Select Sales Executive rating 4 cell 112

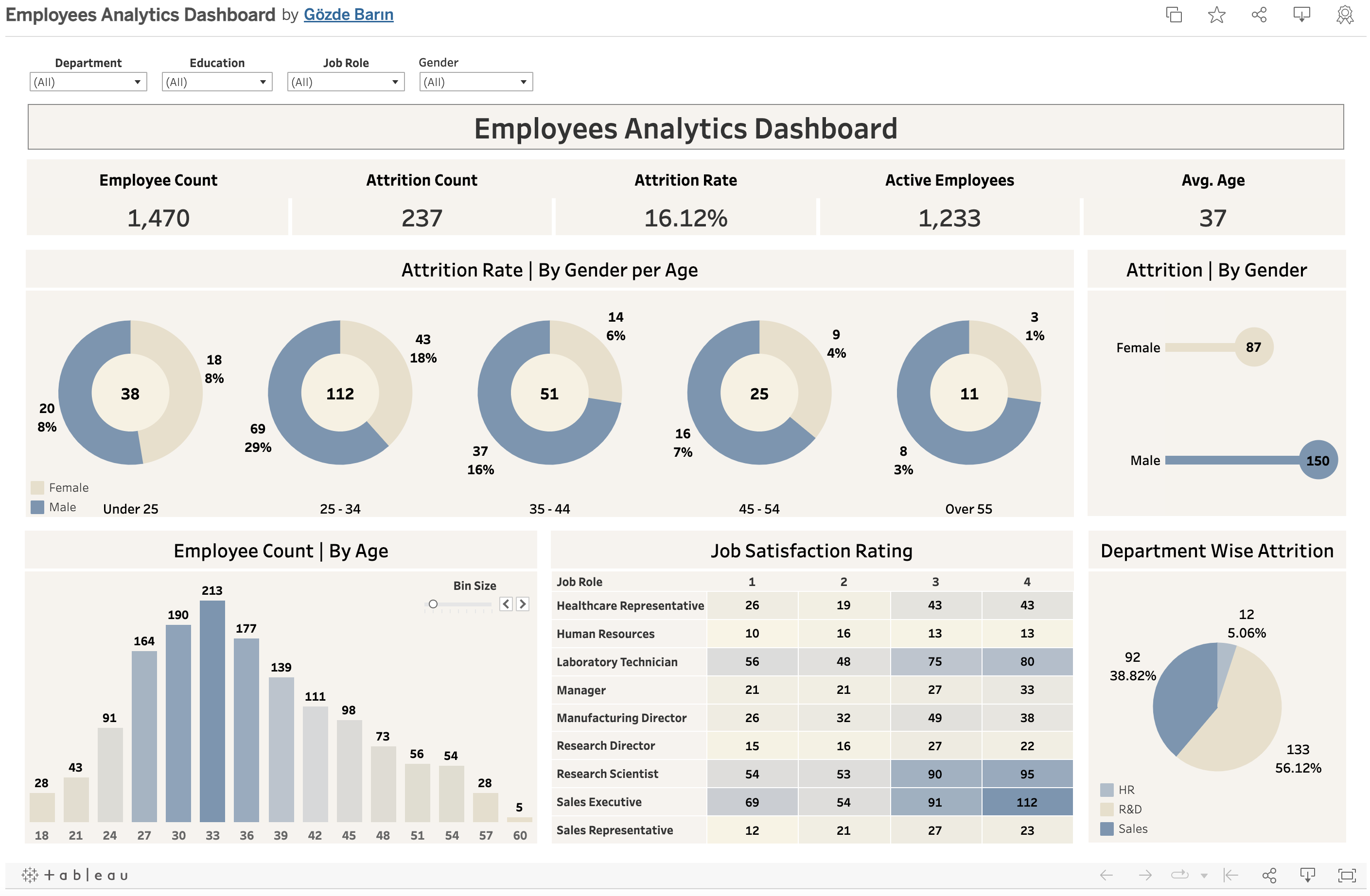tap(1027, 802)
